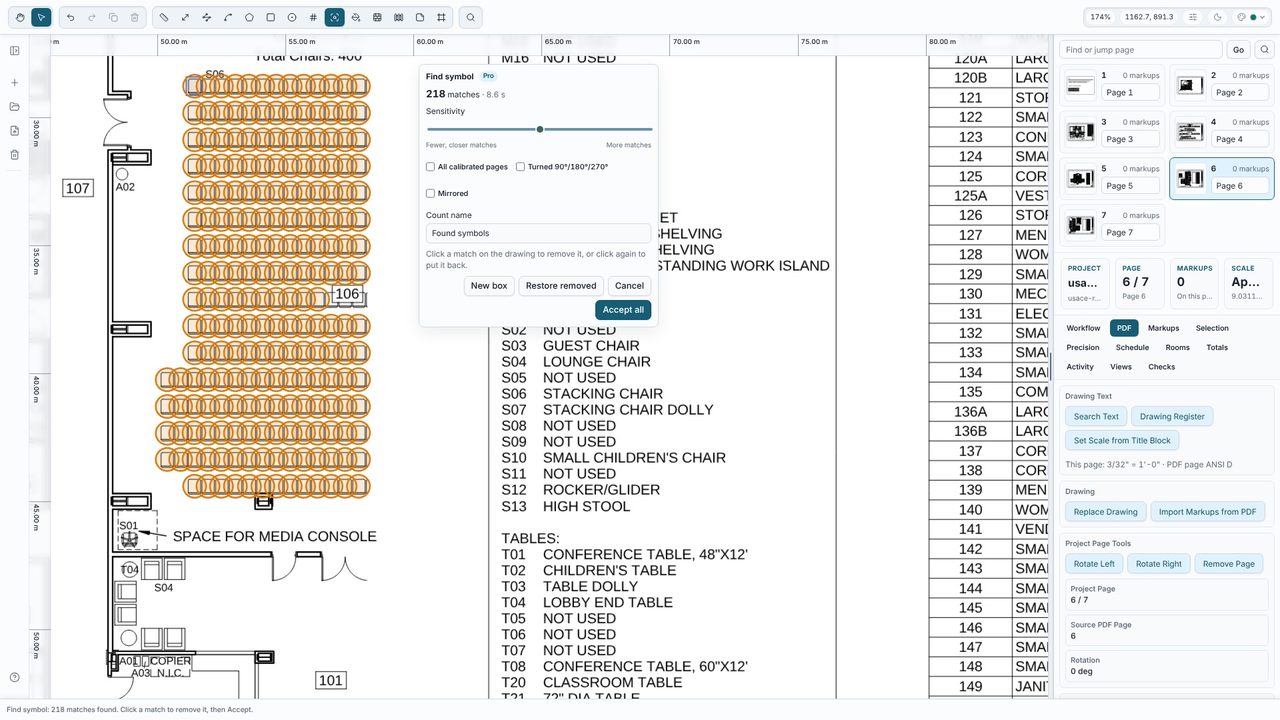Open help question mark icon
Screen dimensions: 1280x720
click(x=15, y=677)
